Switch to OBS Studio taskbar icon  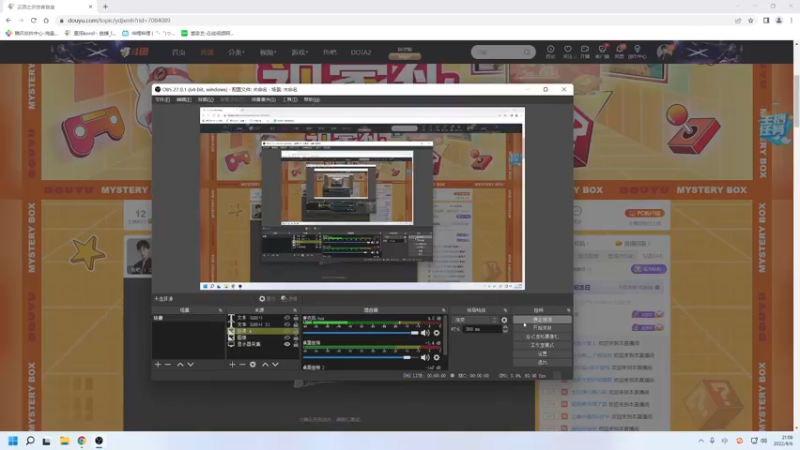pyautogui.click(x=99, y=441)
